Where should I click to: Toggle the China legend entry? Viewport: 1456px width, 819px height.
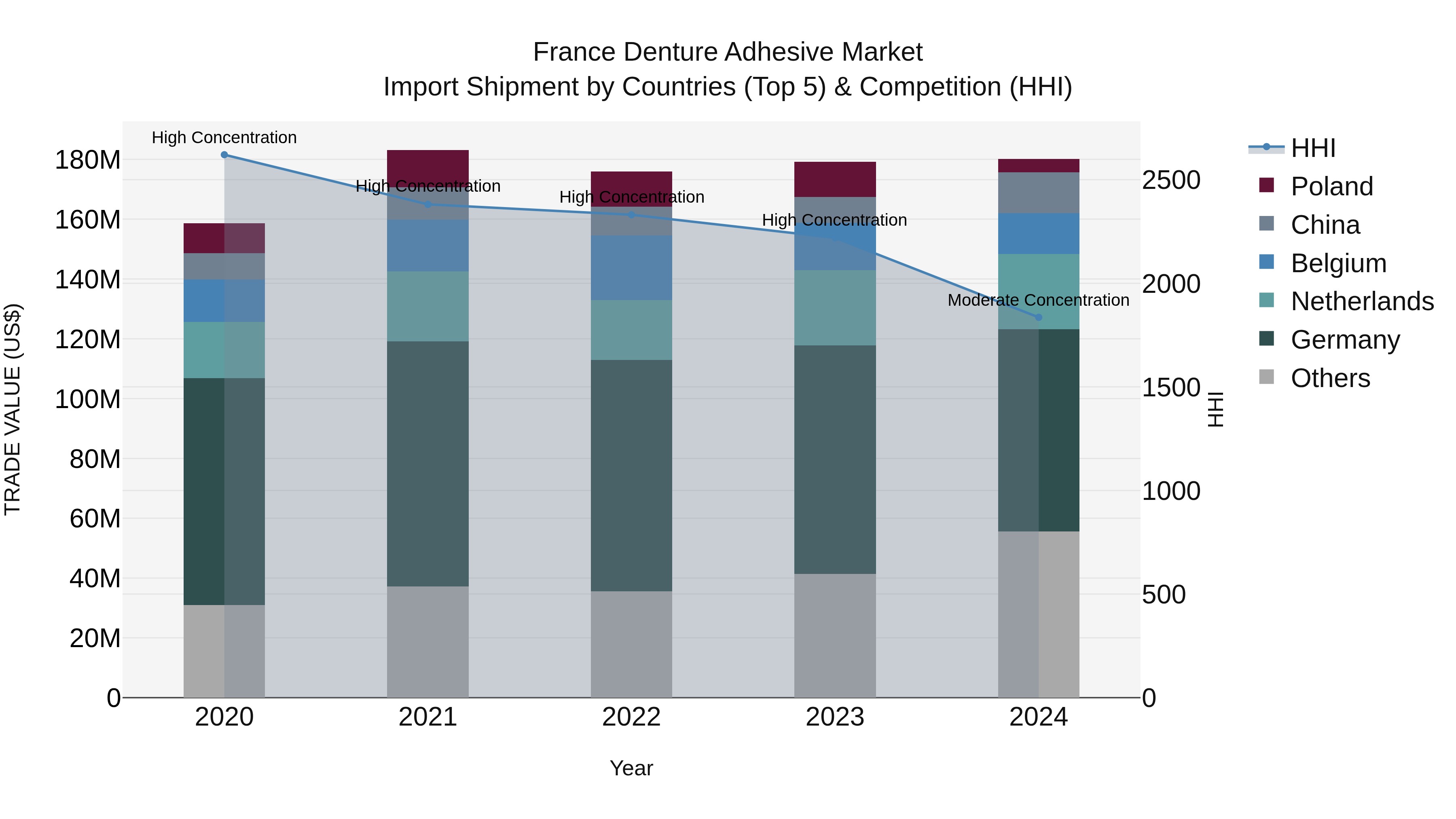1310,224
